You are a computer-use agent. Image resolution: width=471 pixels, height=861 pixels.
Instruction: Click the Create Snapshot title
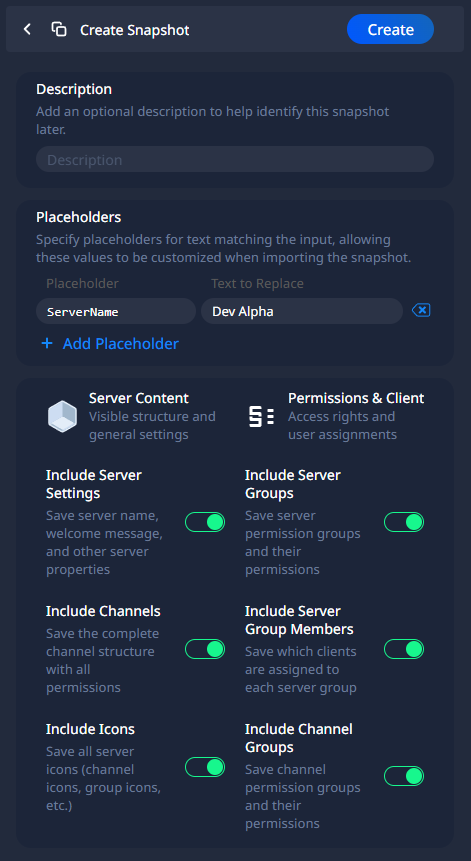[x=134, y=30]
